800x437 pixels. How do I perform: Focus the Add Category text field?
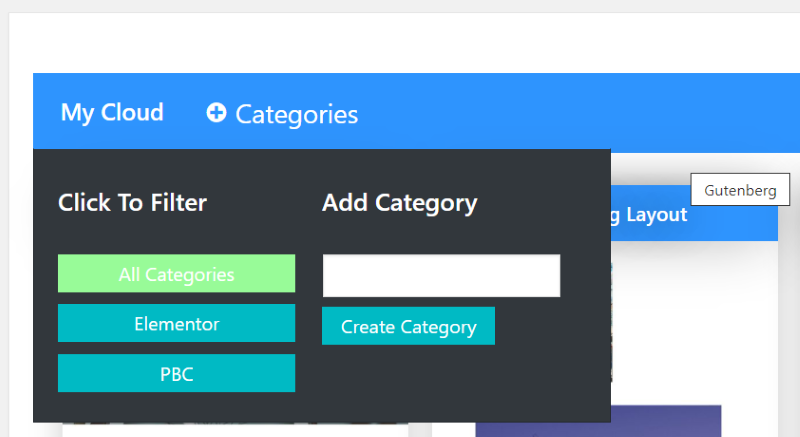(441, 275)
